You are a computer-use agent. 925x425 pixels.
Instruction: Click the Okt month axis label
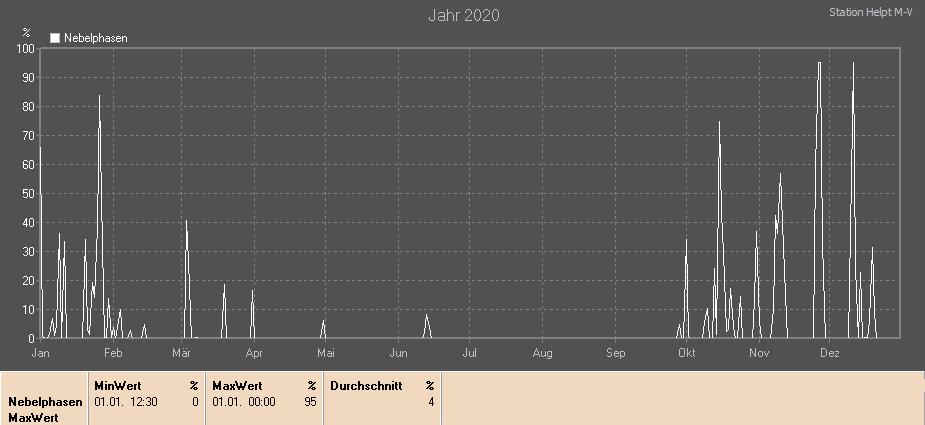click(686, 353)
